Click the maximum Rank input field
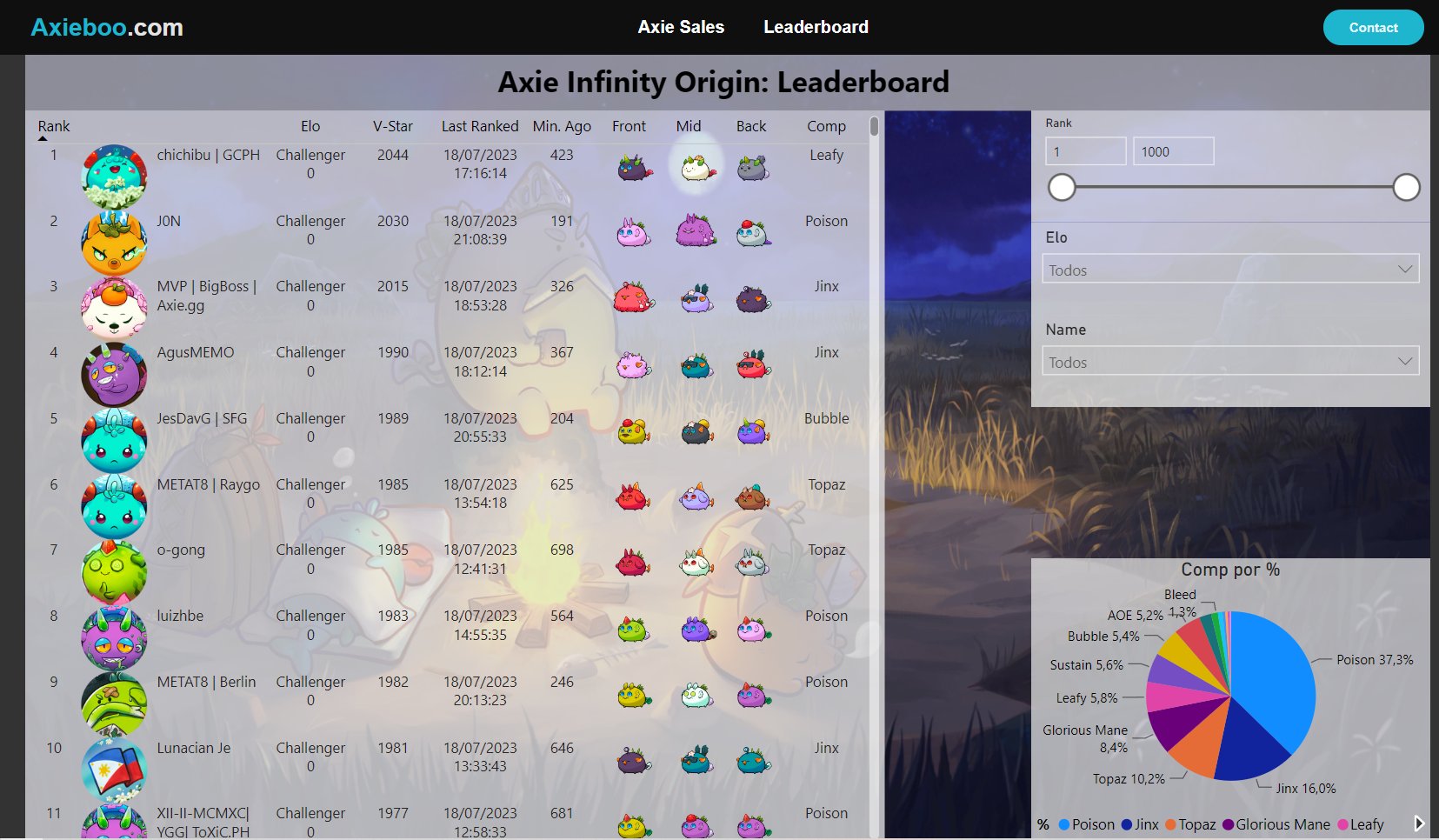 pyautogui.click(x=1174, y=151)
